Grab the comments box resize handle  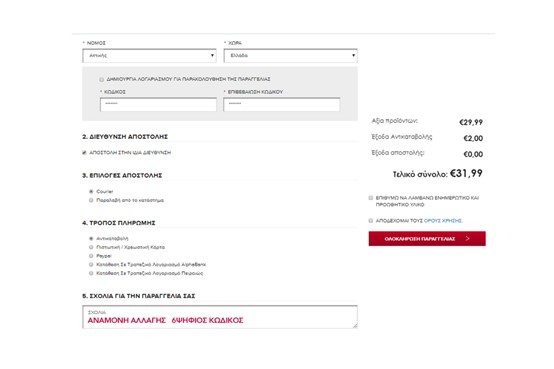tap(355, 326)
